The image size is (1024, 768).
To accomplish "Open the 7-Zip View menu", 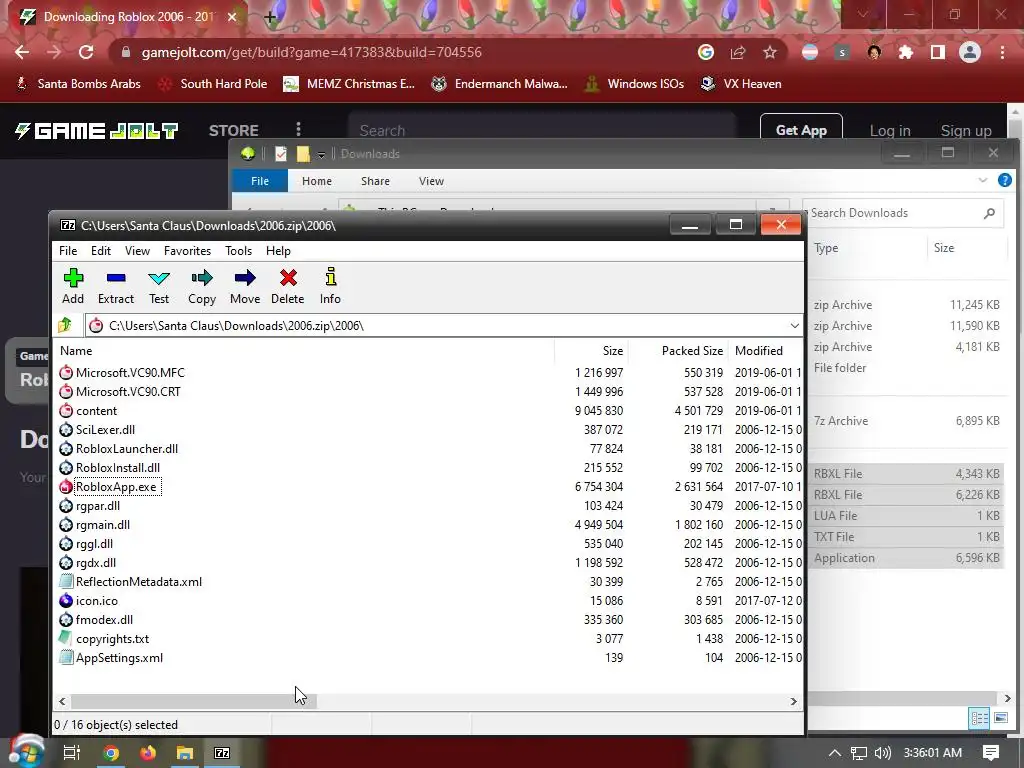I will pos(137,251).
